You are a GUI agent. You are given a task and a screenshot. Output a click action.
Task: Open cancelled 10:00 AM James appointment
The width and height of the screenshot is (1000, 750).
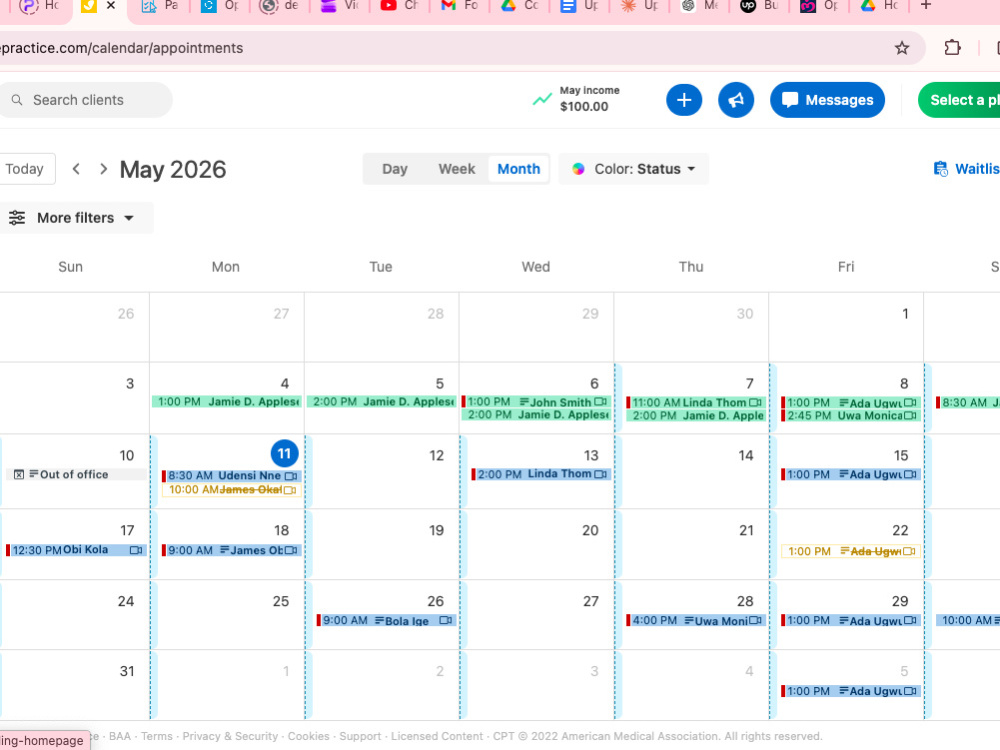[231, 490]
